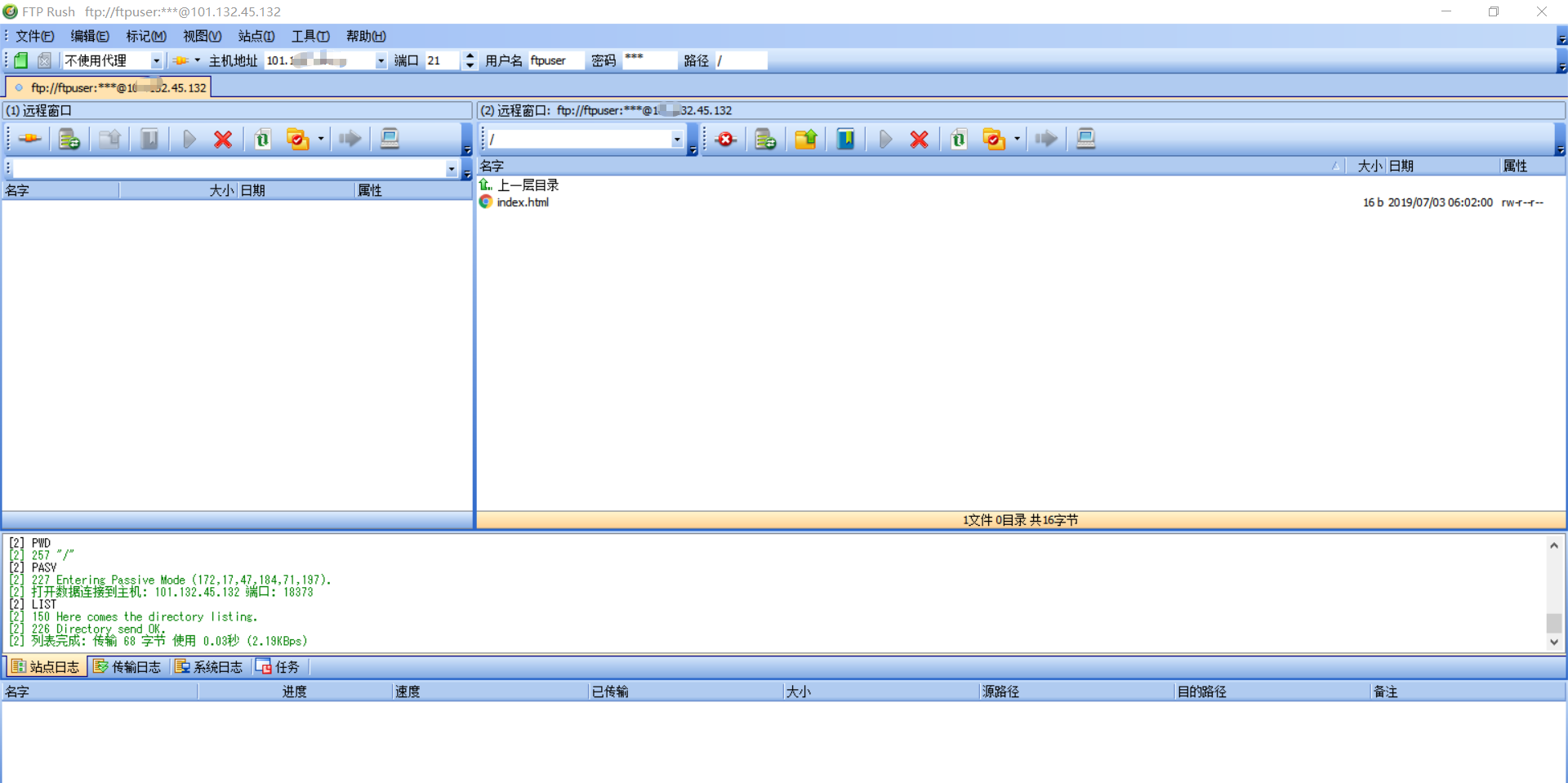Click the red X abort icon in right pane
The height and width of the screenshot is (783, 1568).
coord(919,140)
